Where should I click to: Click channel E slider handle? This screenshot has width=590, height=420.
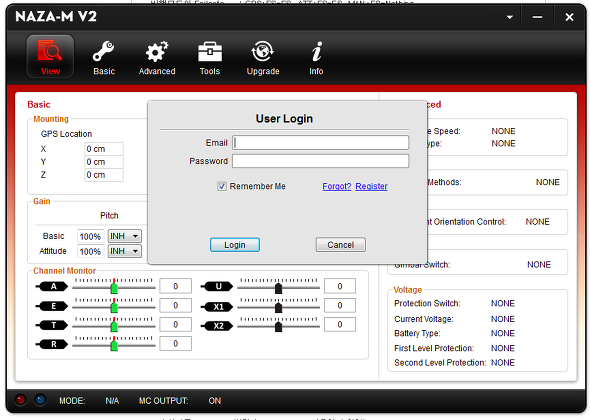pyautogui.click(x=114, y=307)
